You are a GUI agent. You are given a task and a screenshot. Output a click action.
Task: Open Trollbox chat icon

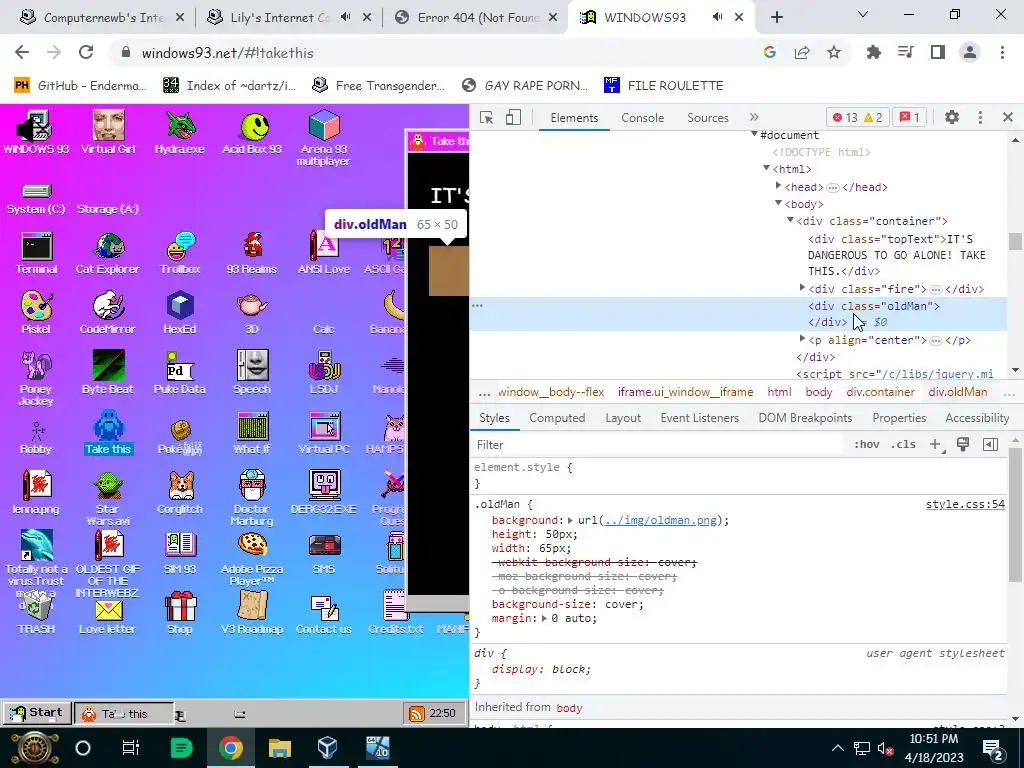pos(180,253)
